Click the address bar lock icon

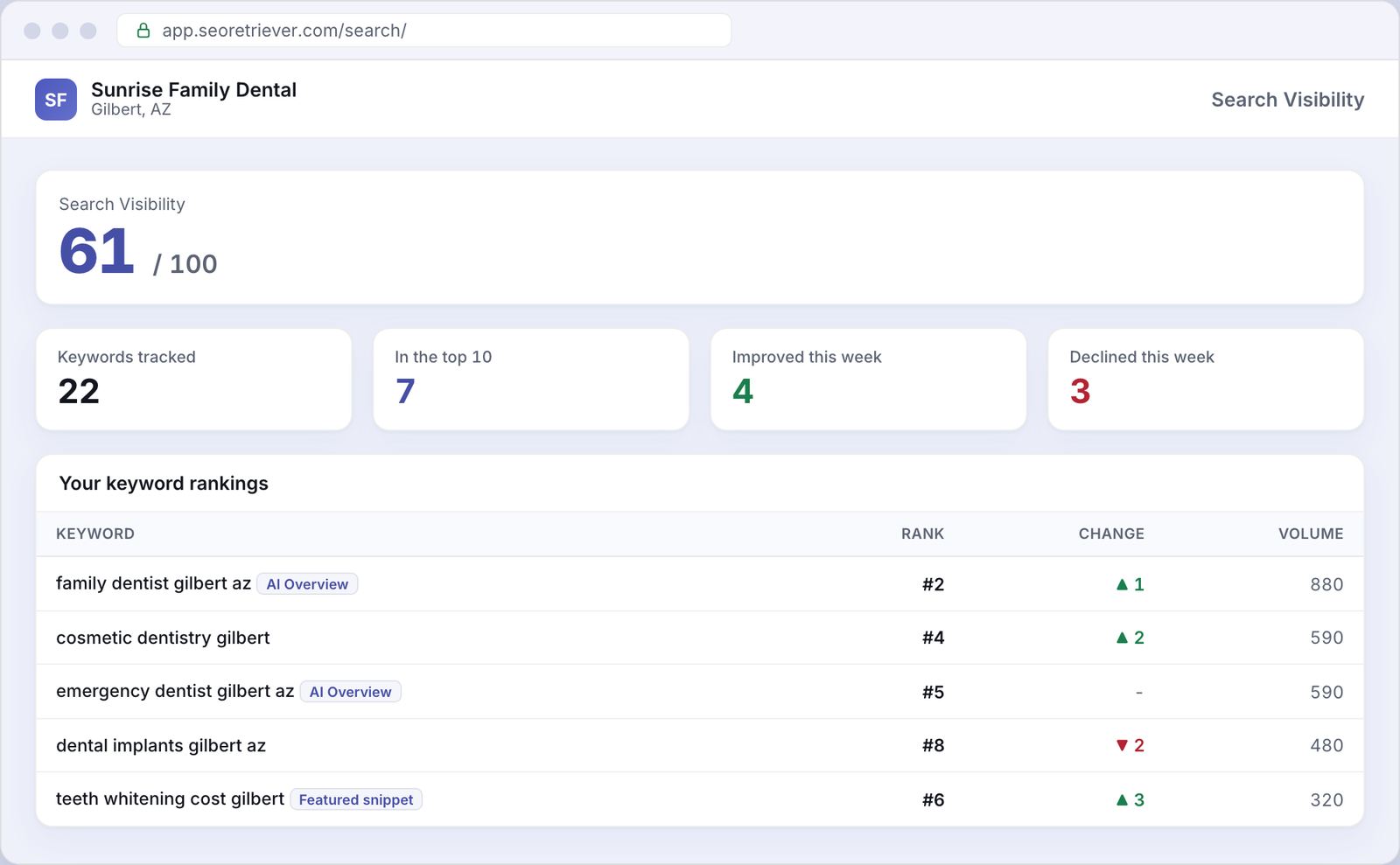click(143, 31)
